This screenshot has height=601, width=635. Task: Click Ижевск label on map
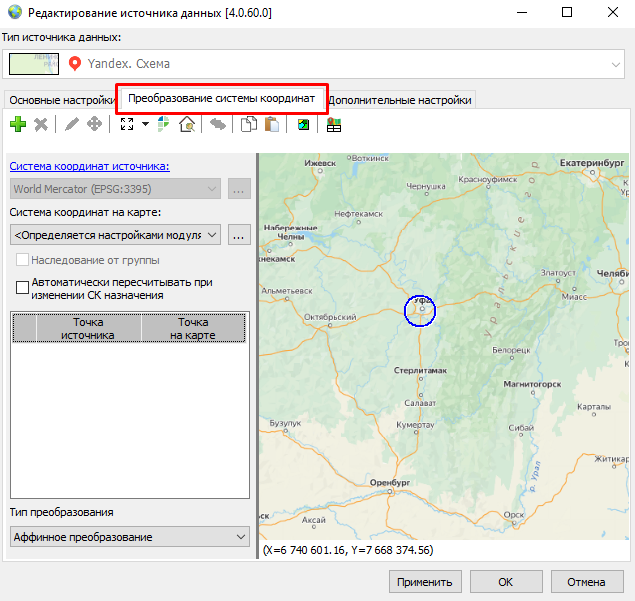320,163
